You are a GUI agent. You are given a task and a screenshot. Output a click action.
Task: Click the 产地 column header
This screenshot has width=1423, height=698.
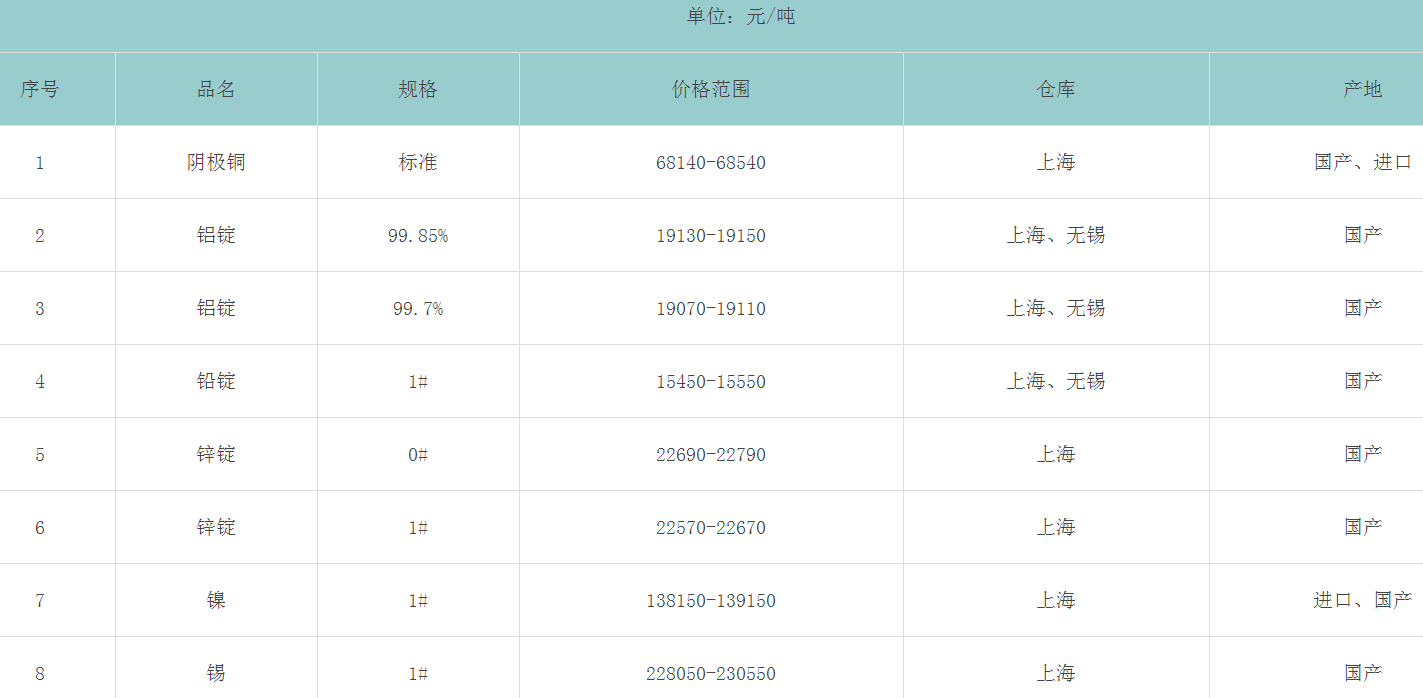(1362, 89)
